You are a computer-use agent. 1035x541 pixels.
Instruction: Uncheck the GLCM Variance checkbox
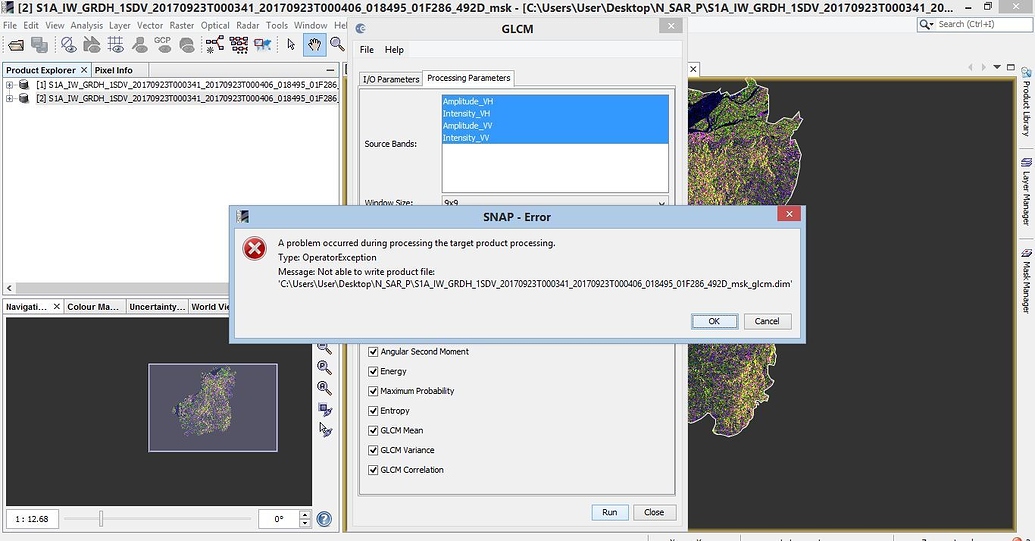coord(373,451)
